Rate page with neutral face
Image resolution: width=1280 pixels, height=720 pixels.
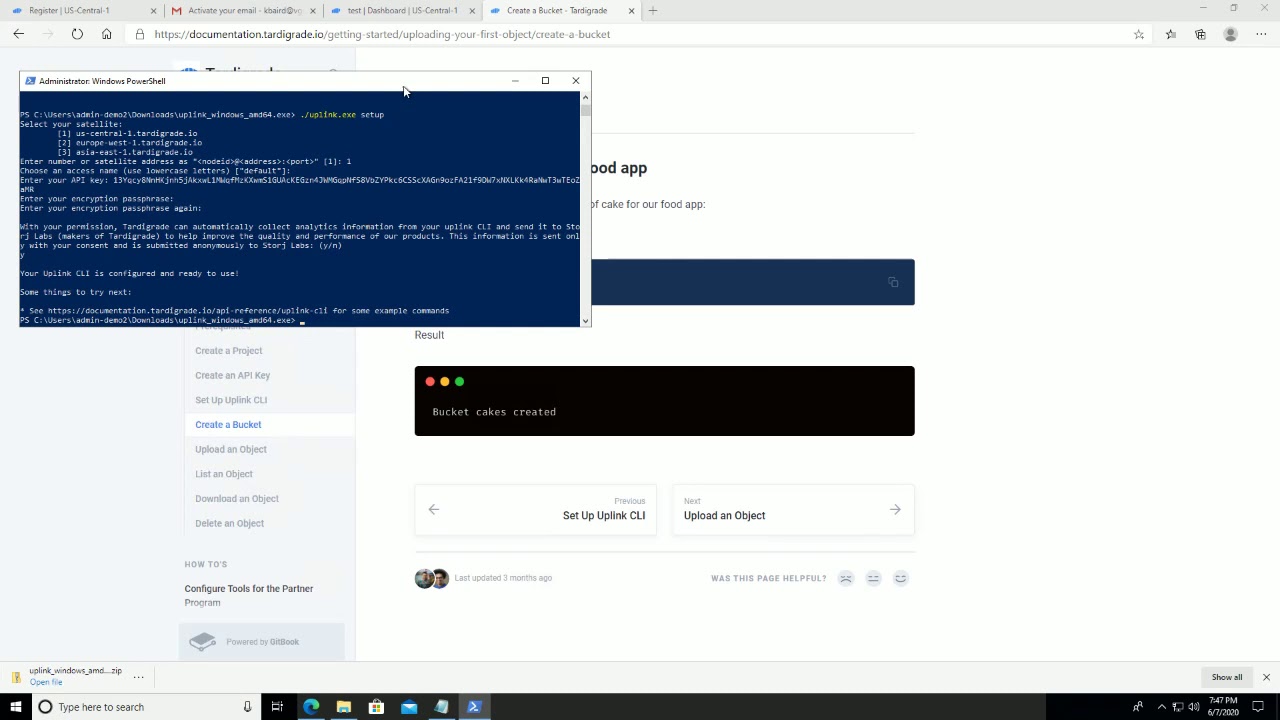(x=873, y=578)
